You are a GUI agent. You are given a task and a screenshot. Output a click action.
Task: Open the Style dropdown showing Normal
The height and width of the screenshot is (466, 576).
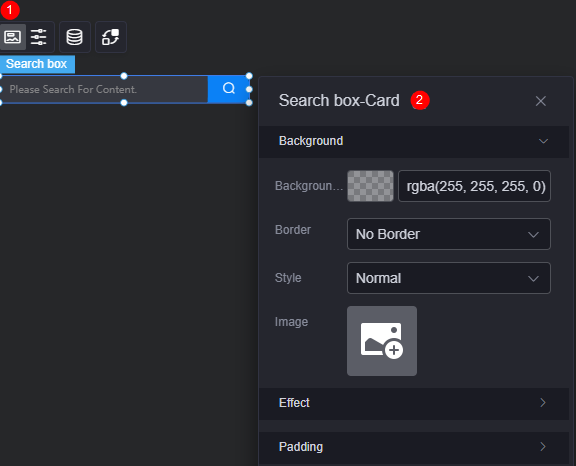[449, 278]
